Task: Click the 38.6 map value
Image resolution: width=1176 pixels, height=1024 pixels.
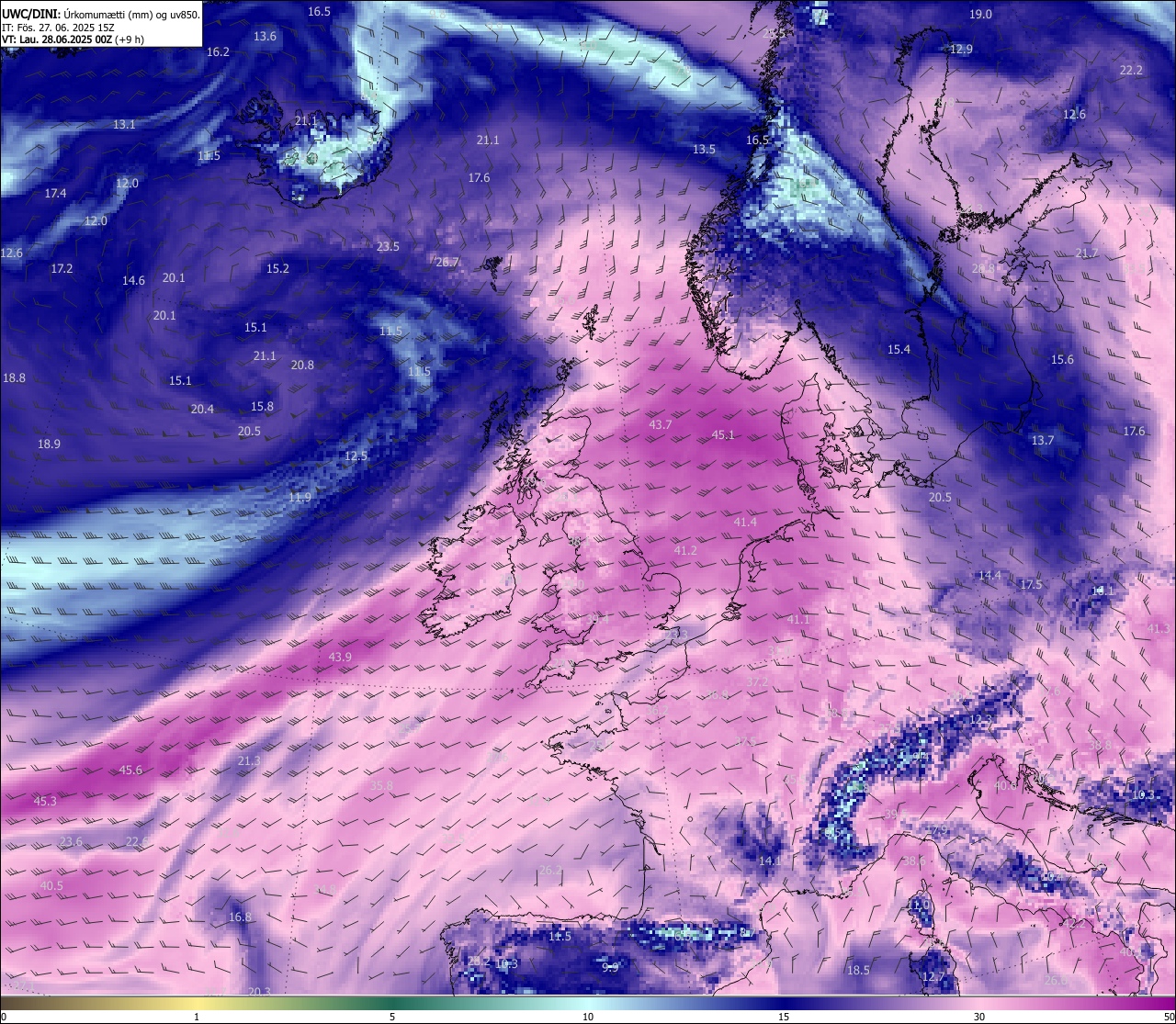Action: 914,861
